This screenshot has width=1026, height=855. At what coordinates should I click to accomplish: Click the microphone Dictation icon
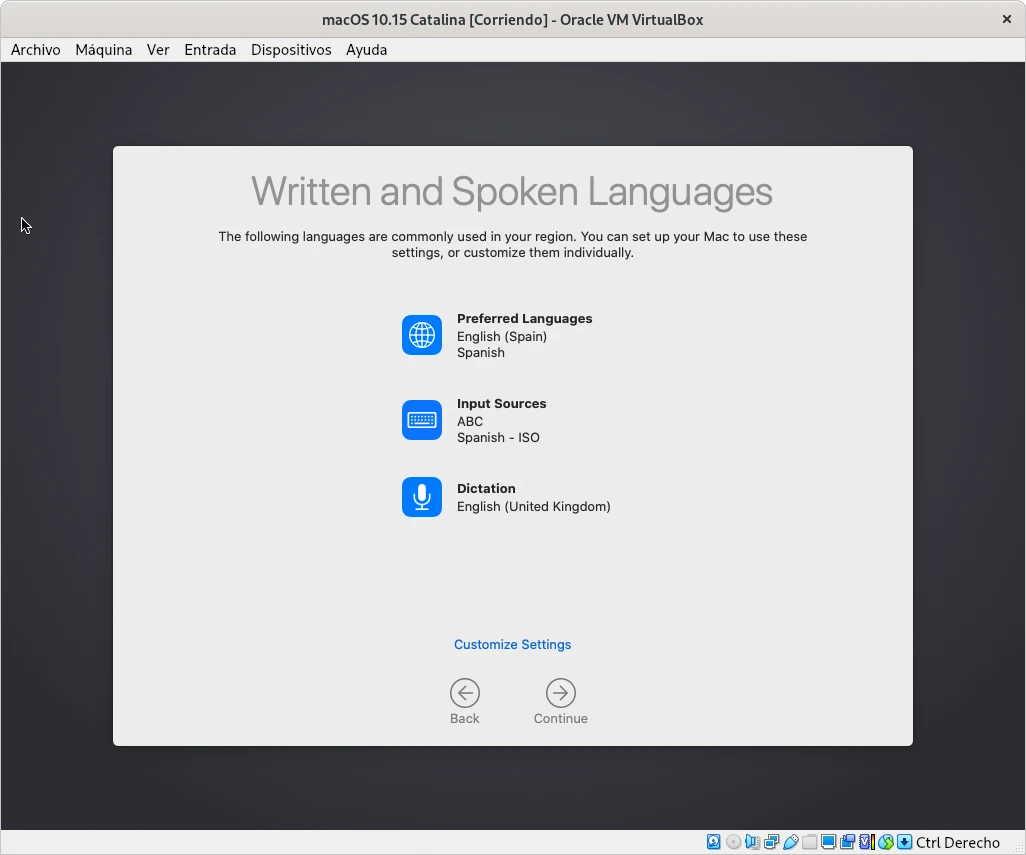(x=422, y=497)
